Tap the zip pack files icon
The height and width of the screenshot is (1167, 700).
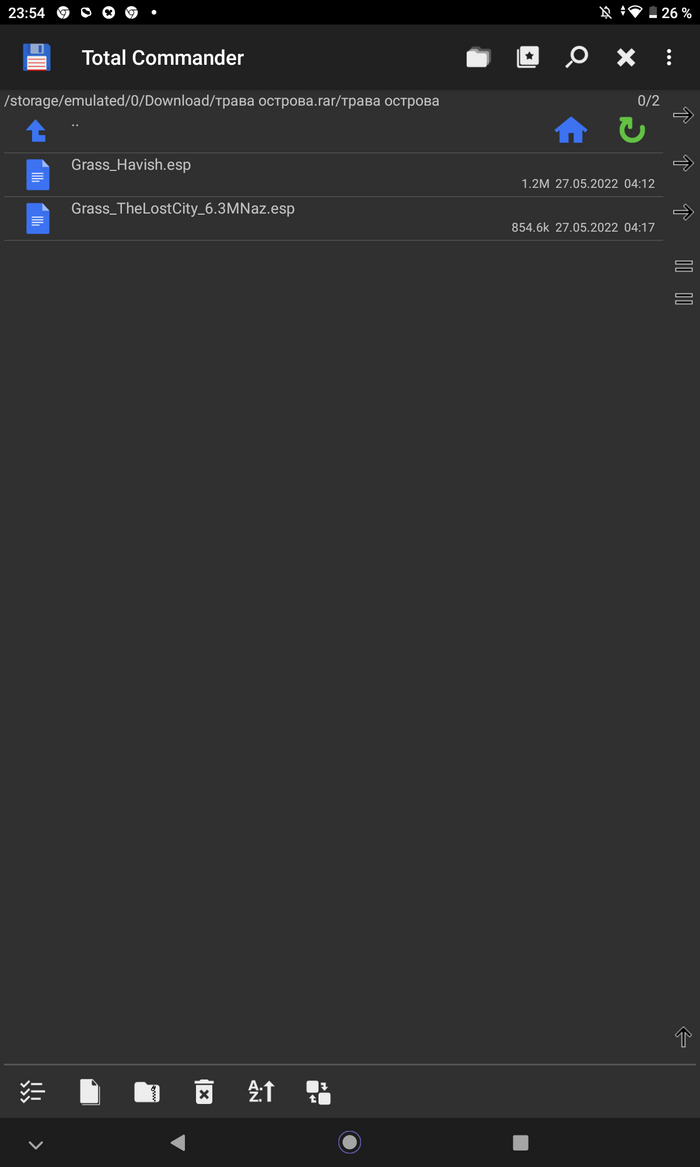(147, 1092)
